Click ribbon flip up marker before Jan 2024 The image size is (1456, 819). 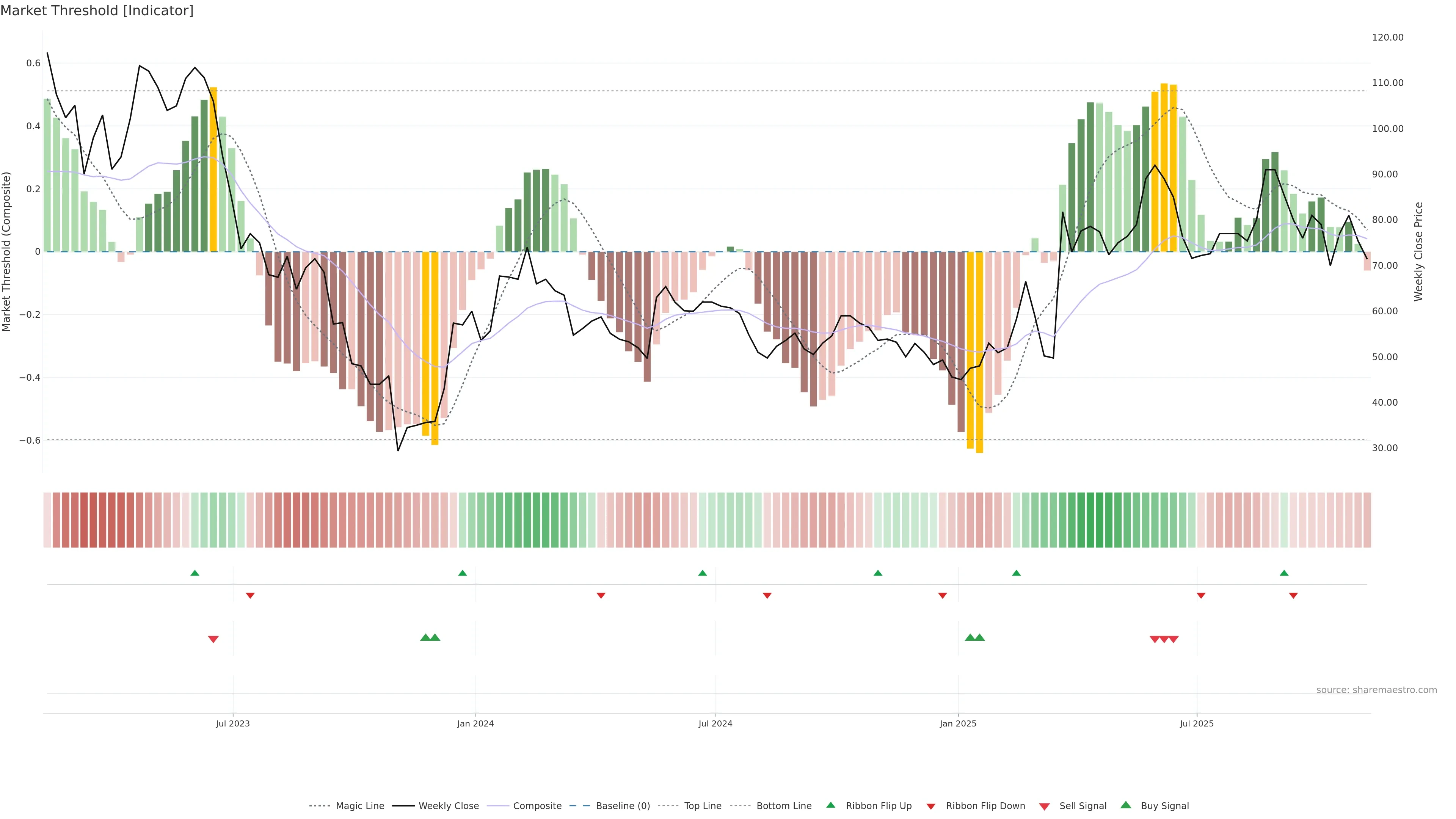(x=462, y=573)
